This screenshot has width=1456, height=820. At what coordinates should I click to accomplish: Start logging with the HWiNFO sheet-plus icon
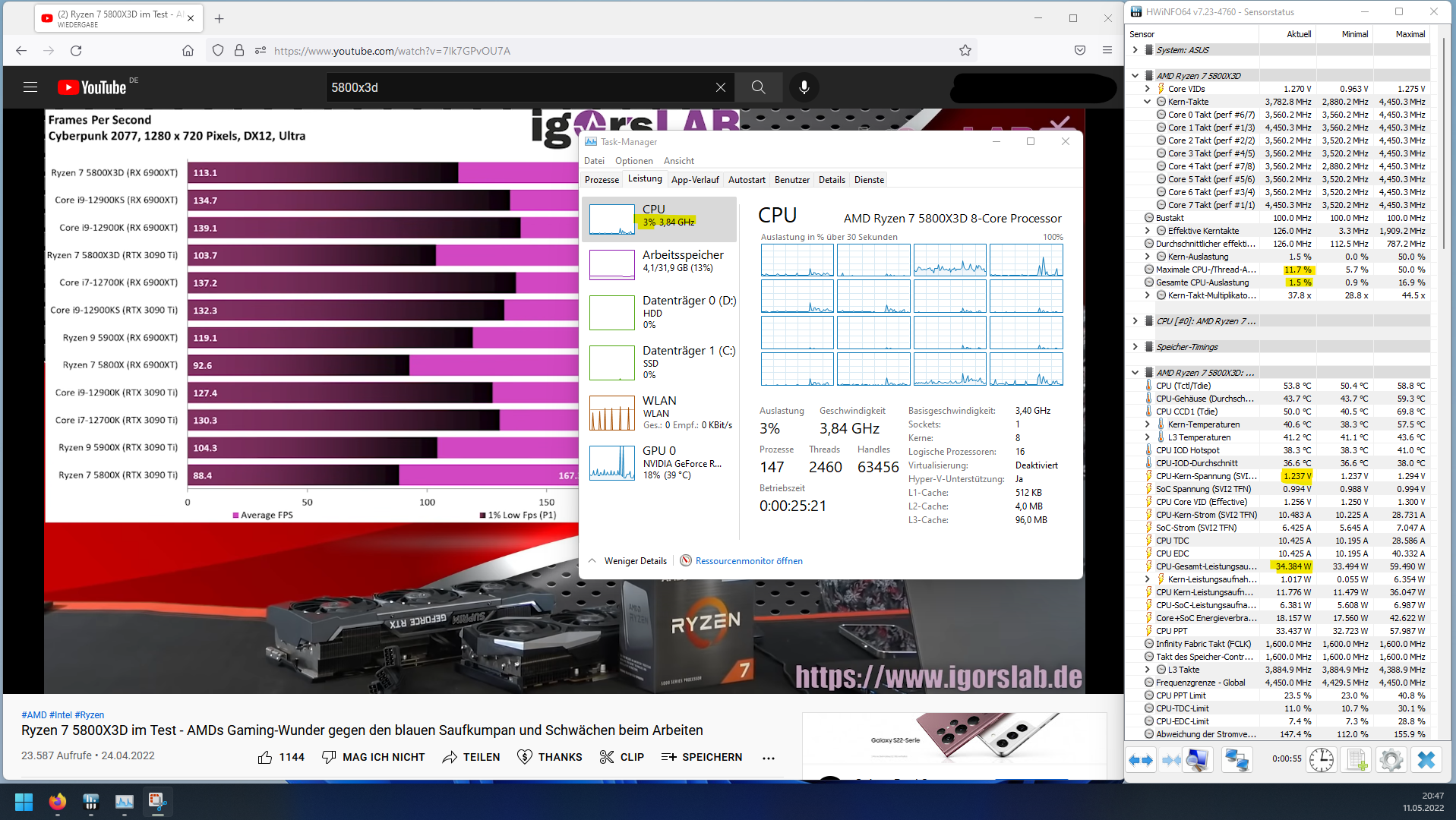coord(1357,760)
